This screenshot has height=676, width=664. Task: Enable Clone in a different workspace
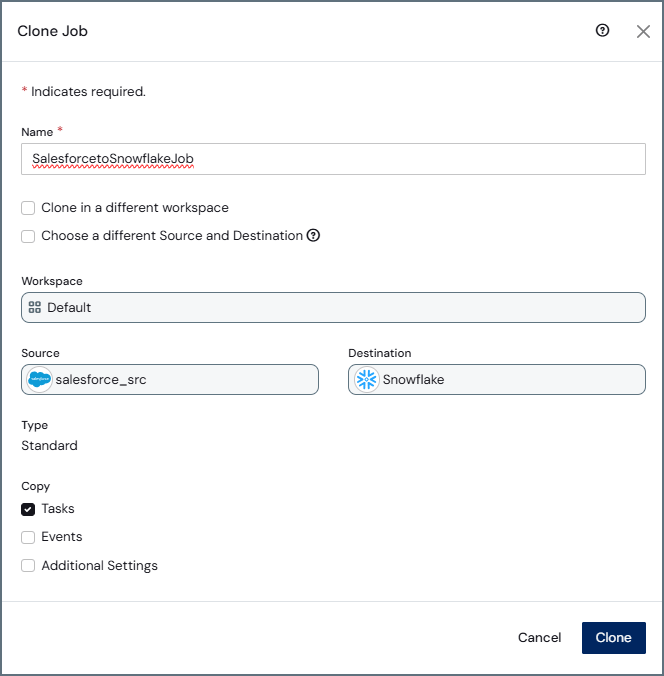pos(28,208)
